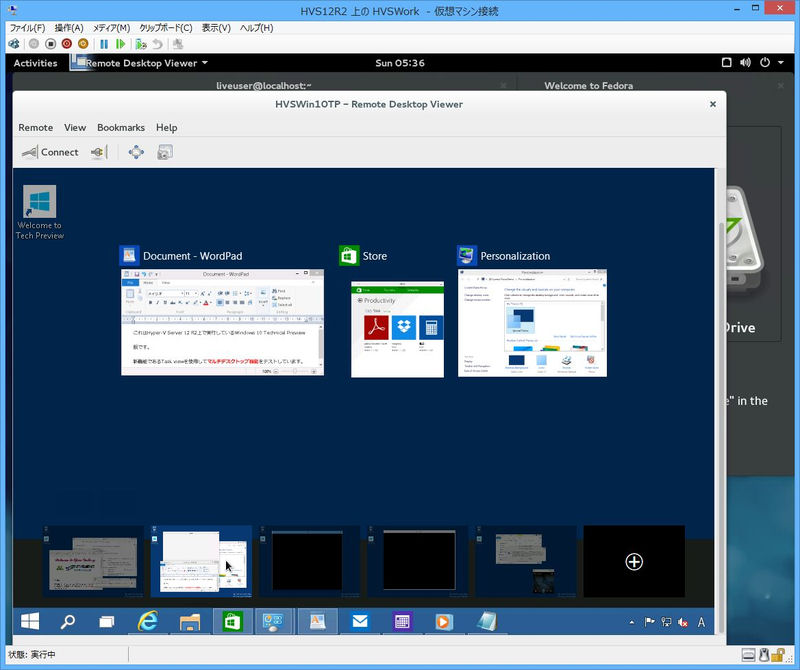The width and height of the screenshot is (800, 670).
Task: Click the Checkpoint toolbar icon
Action: coord(141,44)
